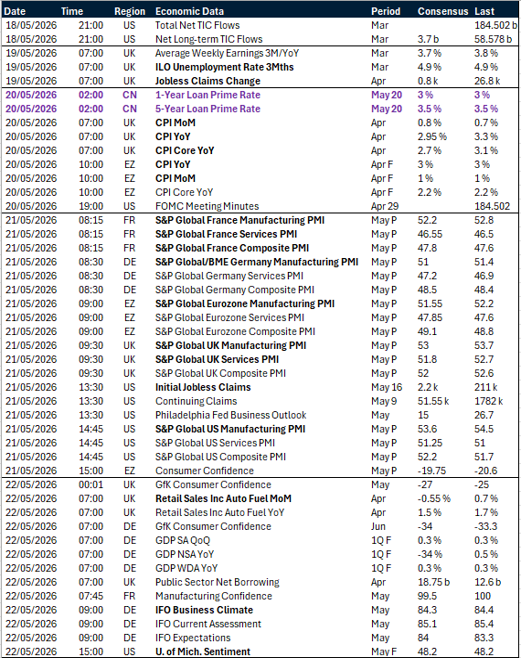Select S&P Global Germany Composite PMI
Screen dimensions: 521x658
(235, 290)
